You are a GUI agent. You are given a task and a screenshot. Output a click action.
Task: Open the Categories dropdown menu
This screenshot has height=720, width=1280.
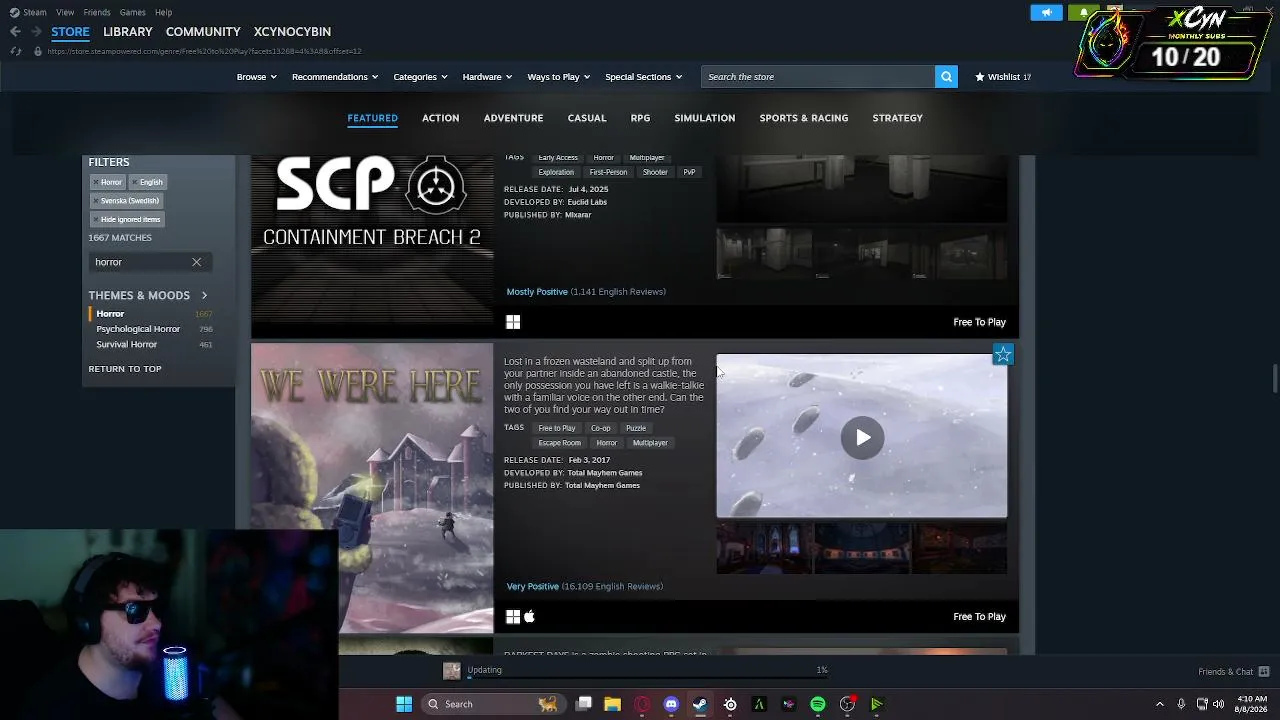pyautogui.click(x=420, y=77)
